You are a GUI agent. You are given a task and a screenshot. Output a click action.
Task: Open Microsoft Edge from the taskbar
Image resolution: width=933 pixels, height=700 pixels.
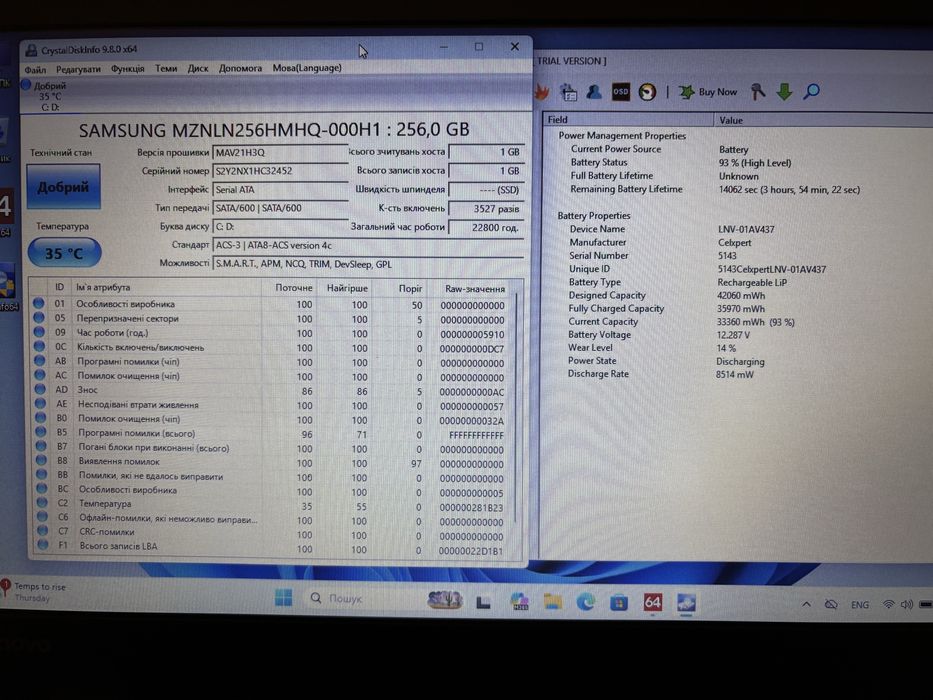coord(586,603)
